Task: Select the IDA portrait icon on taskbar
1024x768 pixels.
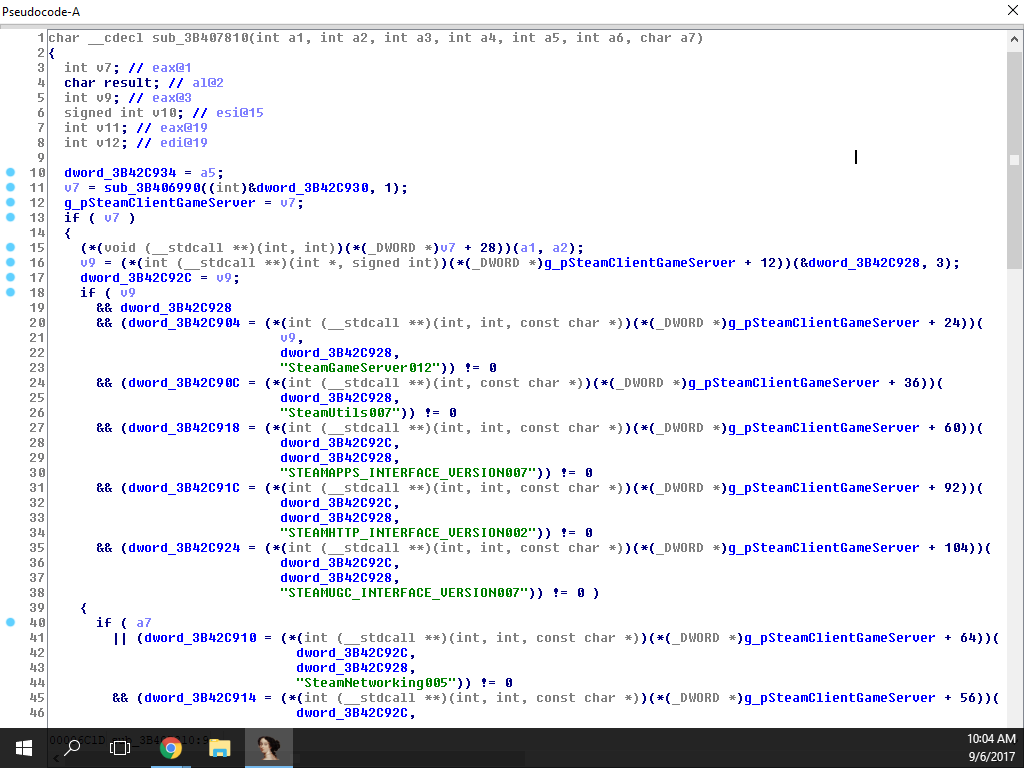Action: pyautogui.click(x=268, y=748)
